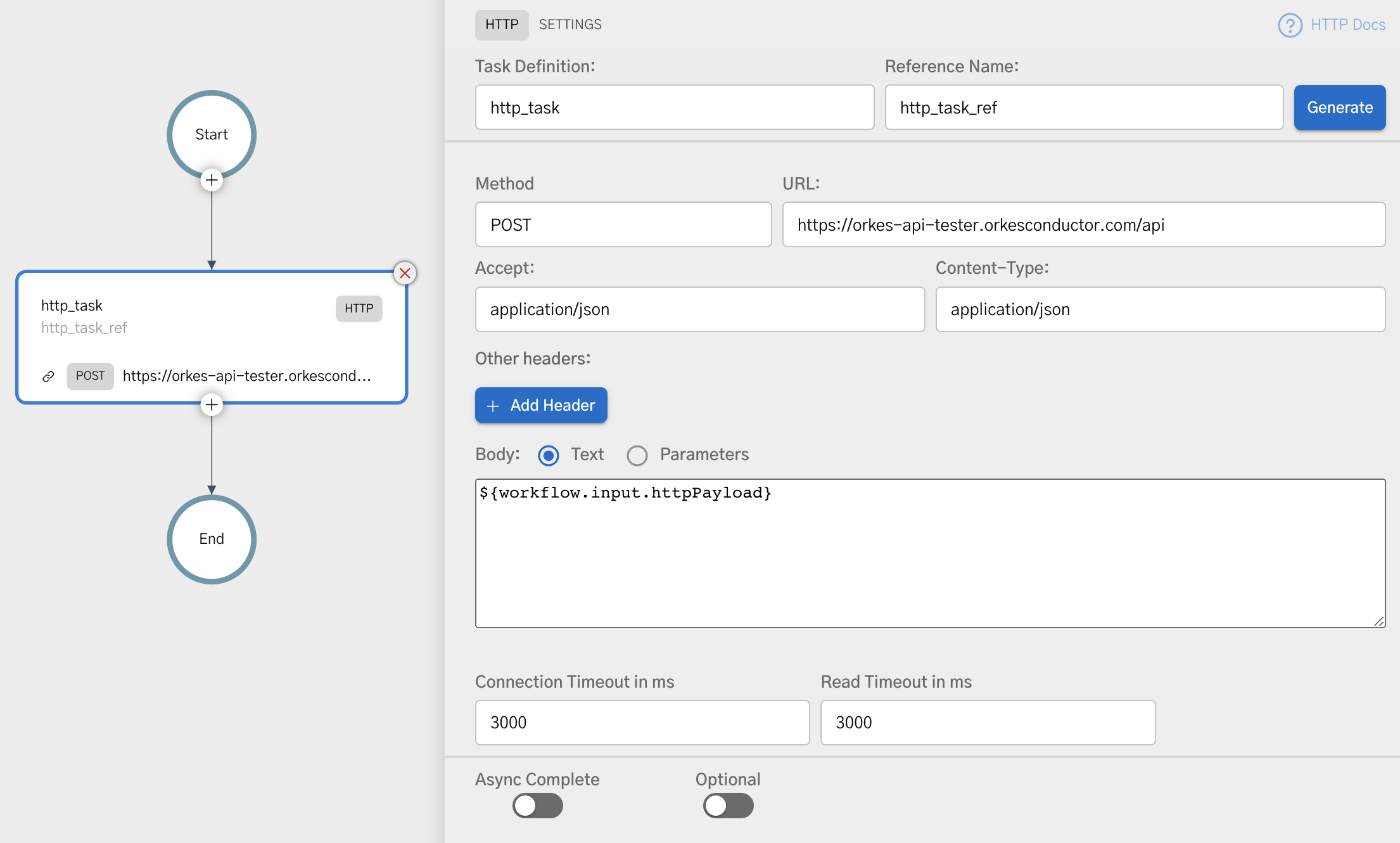The width and height of the screenshot is (1400, 843).
Task: Click the link icon on the http_task card
Action: (x=48, y=376)
